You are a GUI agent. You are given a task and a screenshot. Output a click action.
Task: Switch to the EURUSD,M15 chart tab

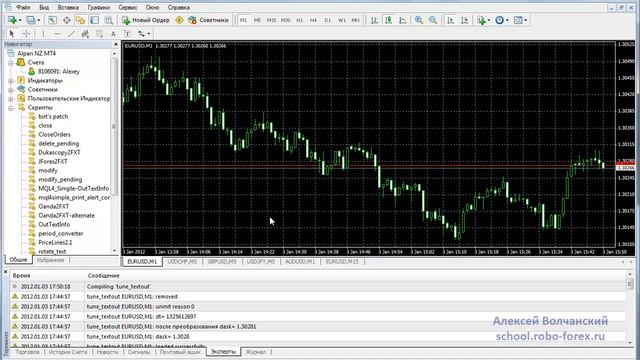[342, 262]
